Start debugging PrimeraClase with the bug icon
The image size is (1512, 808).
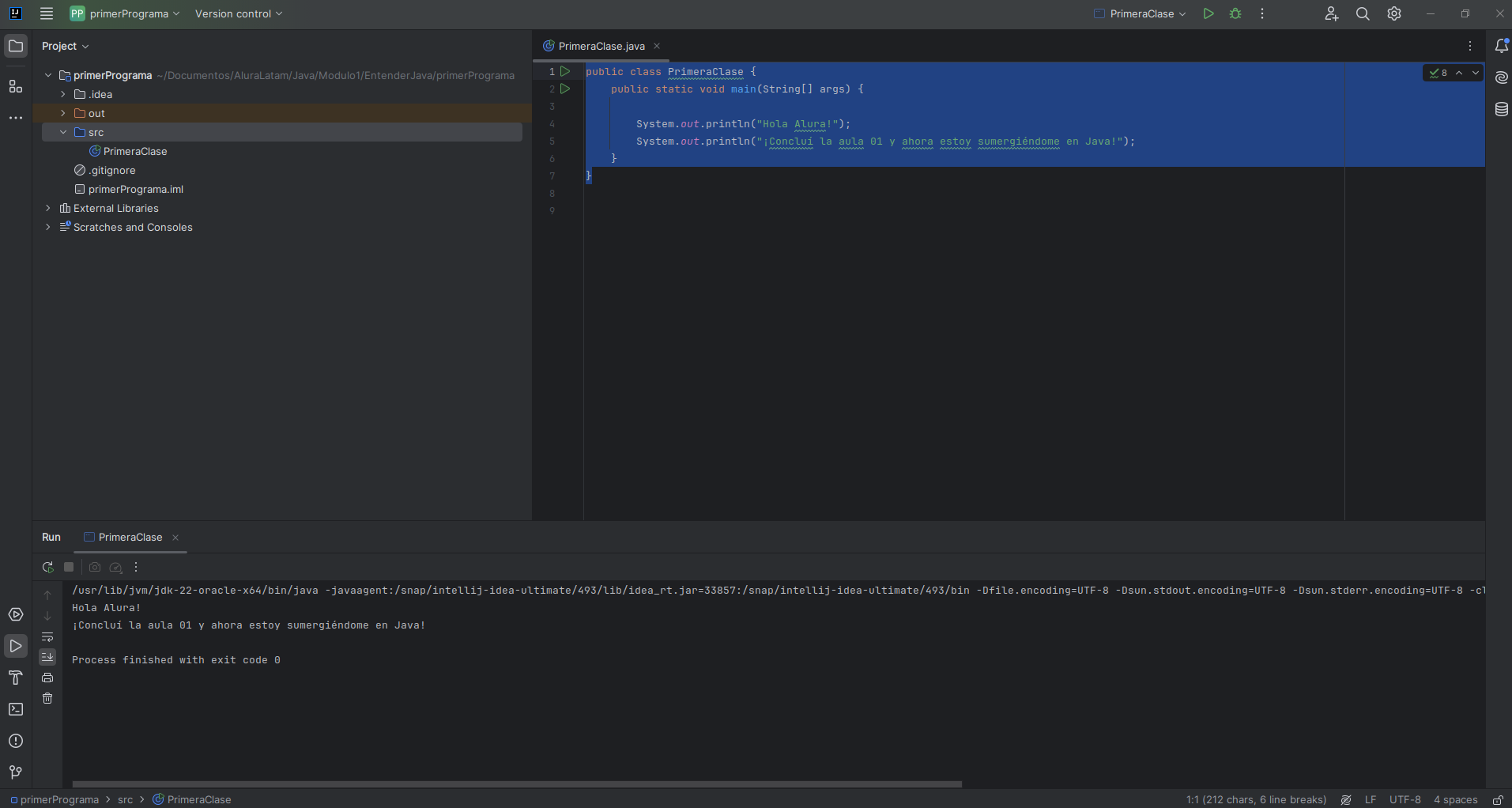tap(1235, 13)
